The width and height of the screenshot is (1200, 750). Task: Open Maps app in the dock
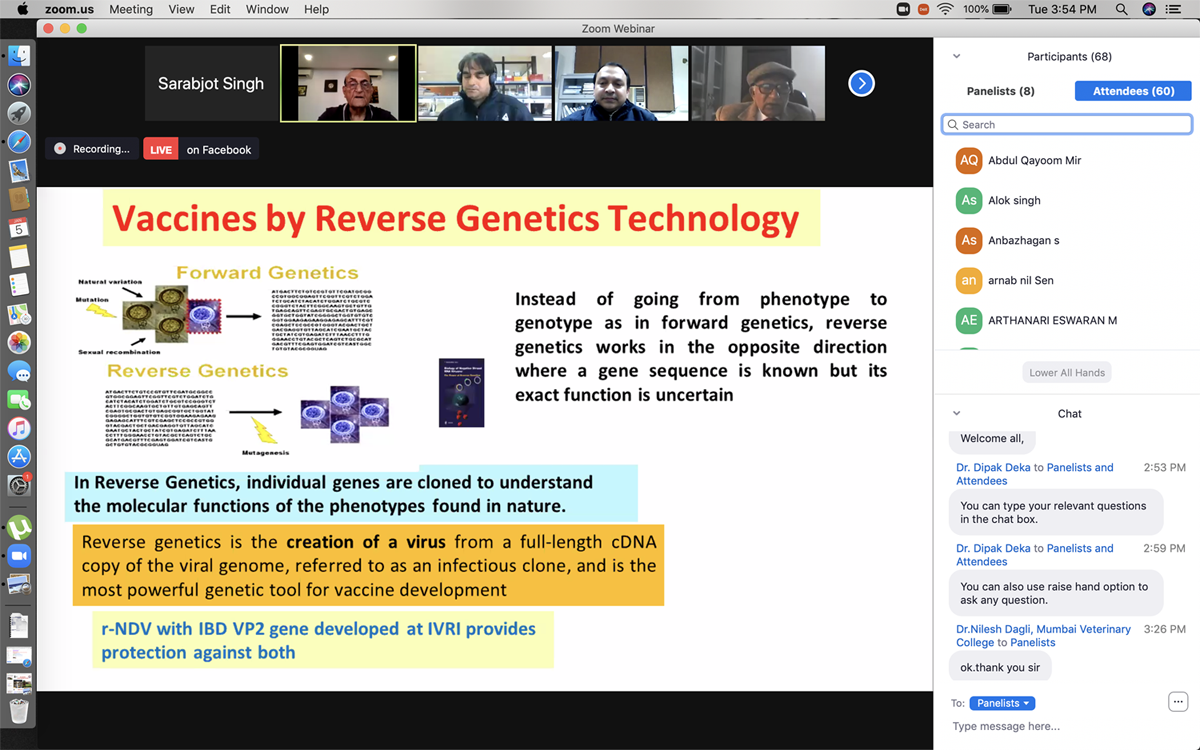pos(19,314)
